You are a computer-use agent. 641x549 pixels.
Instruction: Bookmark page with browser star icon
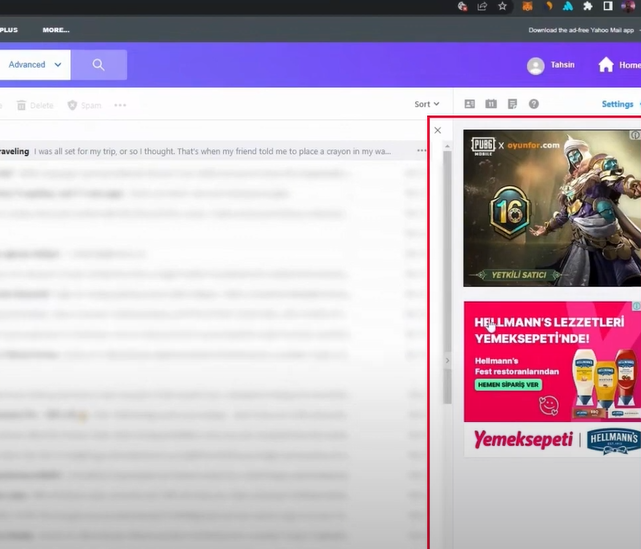(502, 6)
